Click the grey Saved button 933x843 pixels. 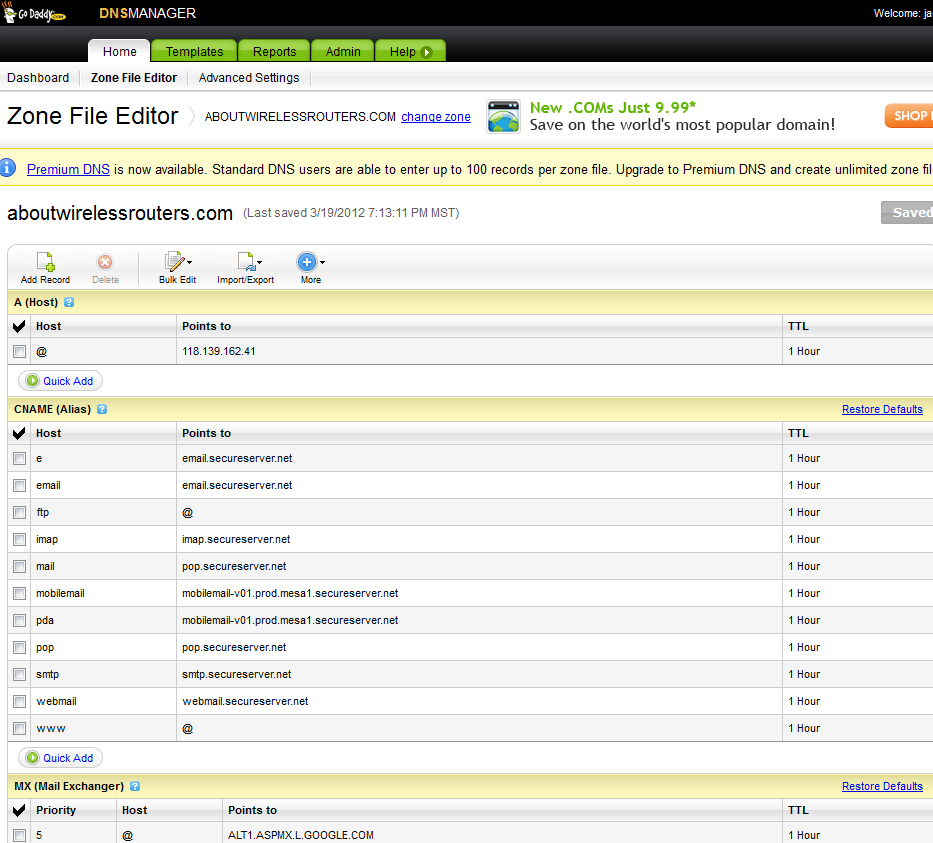tap(907, 212)
